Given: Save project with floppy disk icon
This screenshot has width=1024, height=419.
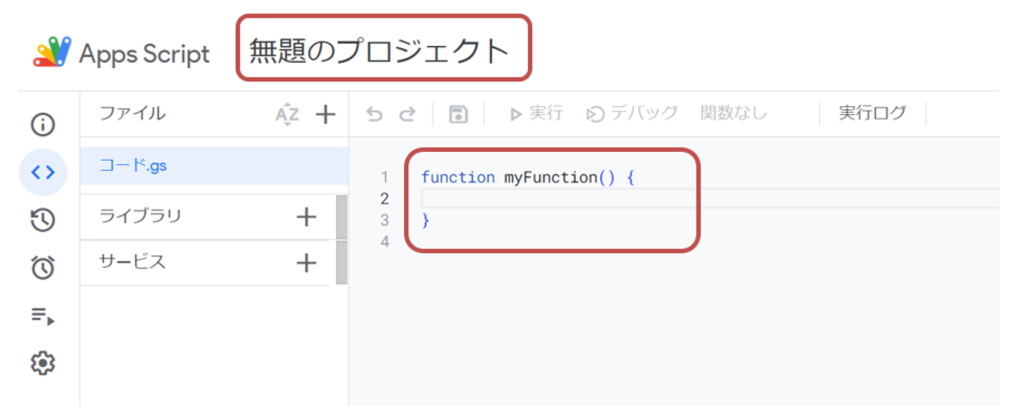Looking at the screenshot, I should 458,114.
